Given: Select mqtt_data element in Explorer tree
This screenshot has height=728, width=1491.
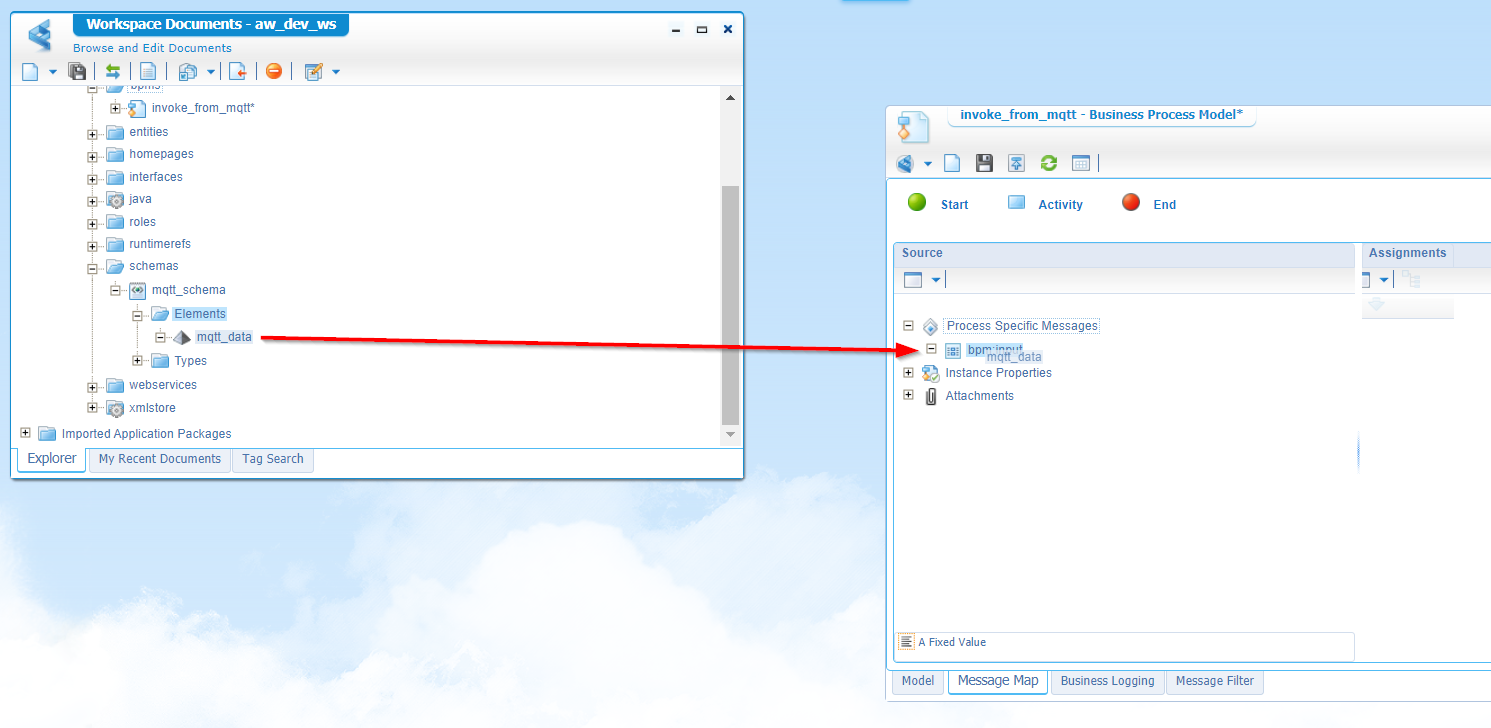Looking at the screenshot, I should [224, 337].
